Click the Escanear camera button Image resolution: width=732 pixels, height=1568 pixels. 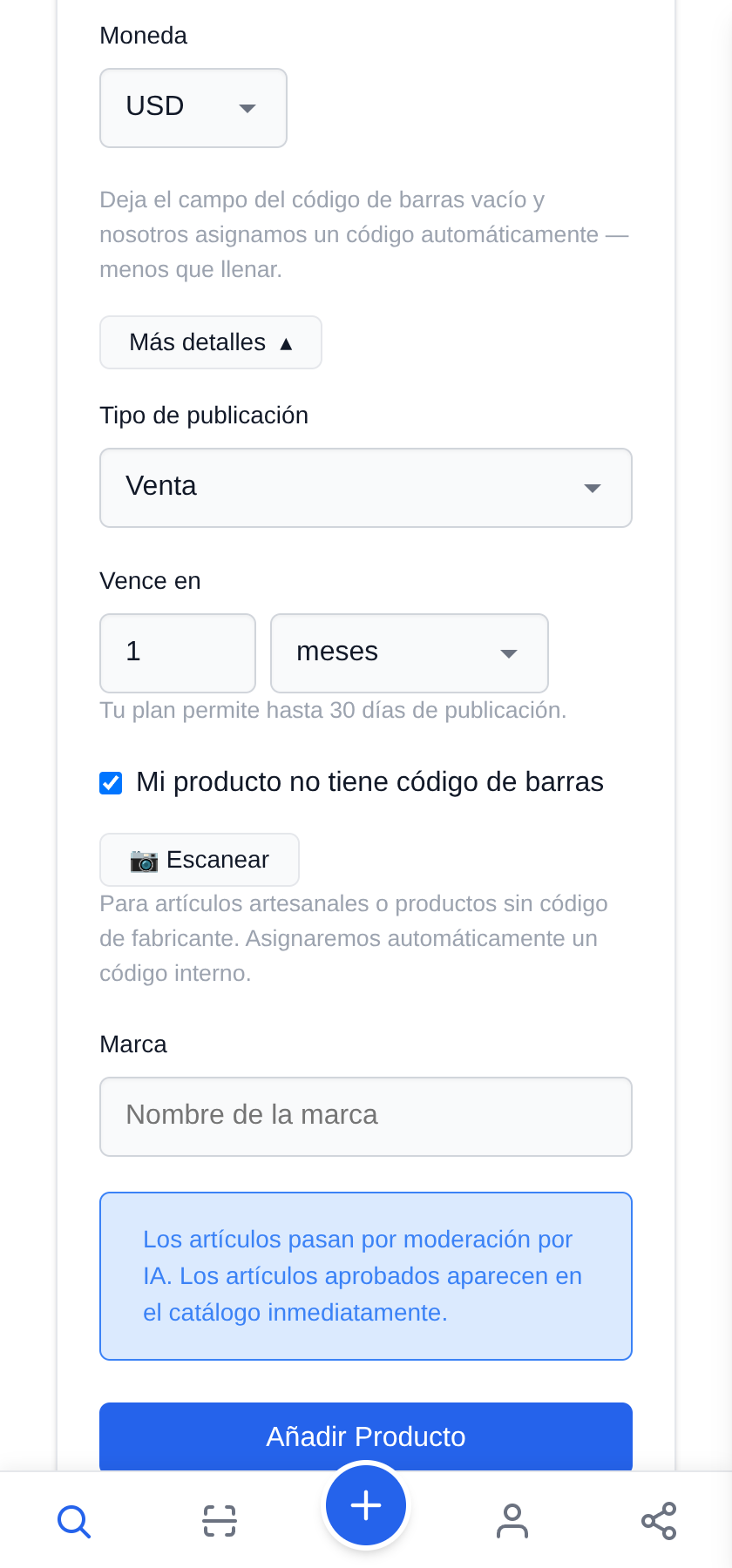200,860
